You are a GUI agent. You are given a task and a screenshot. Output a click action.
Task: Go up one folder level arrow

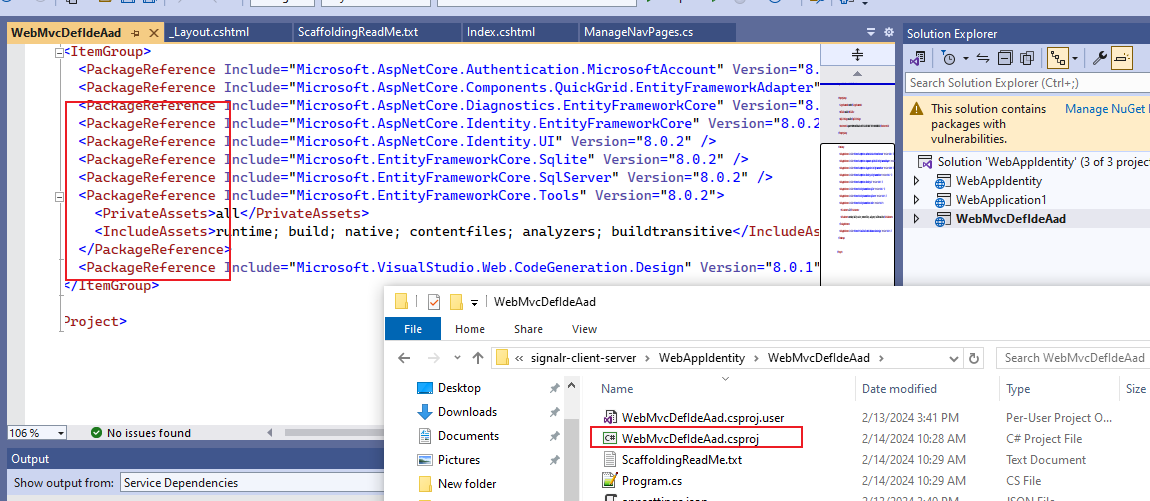(x=478, y=358)
